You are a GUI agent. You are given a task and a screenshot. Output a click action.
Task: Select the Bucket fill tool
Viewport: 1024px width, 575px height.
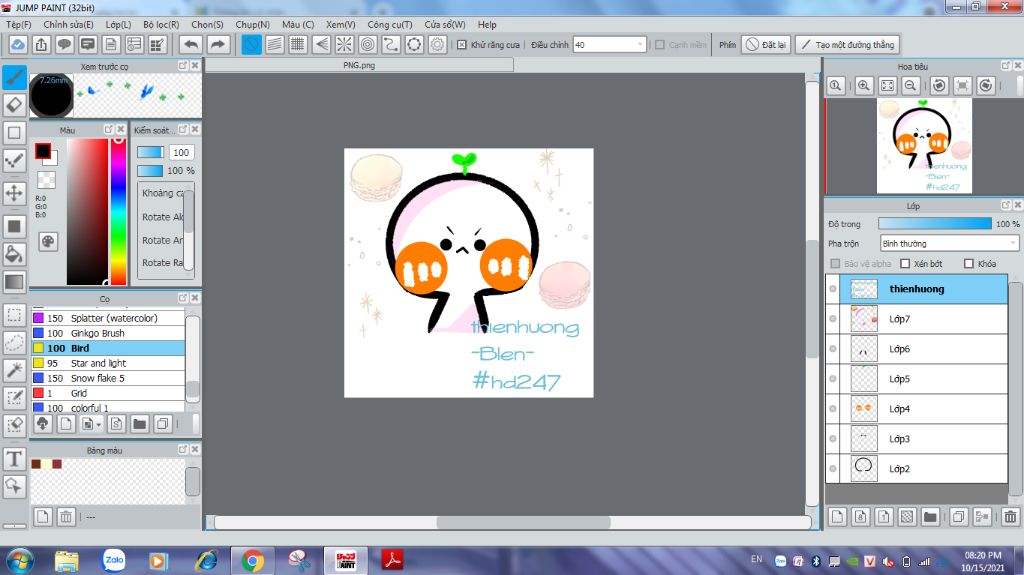point(14,254)
